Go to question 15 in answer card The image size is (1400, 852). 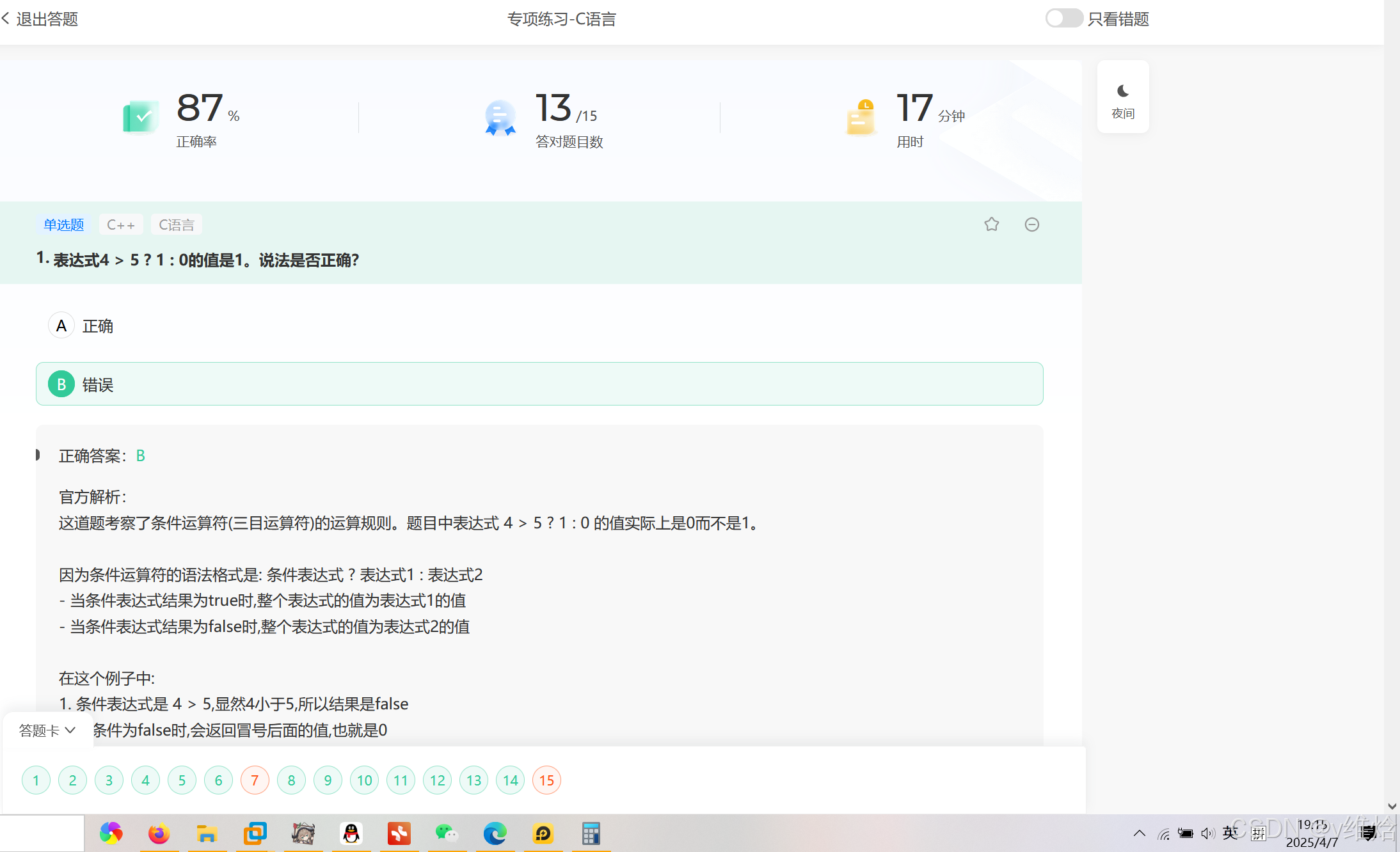coord(546,780)
